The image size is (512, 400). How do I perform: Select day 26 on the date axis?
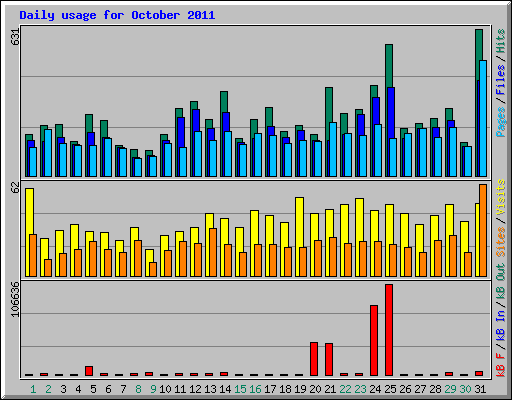coord(405,389)
